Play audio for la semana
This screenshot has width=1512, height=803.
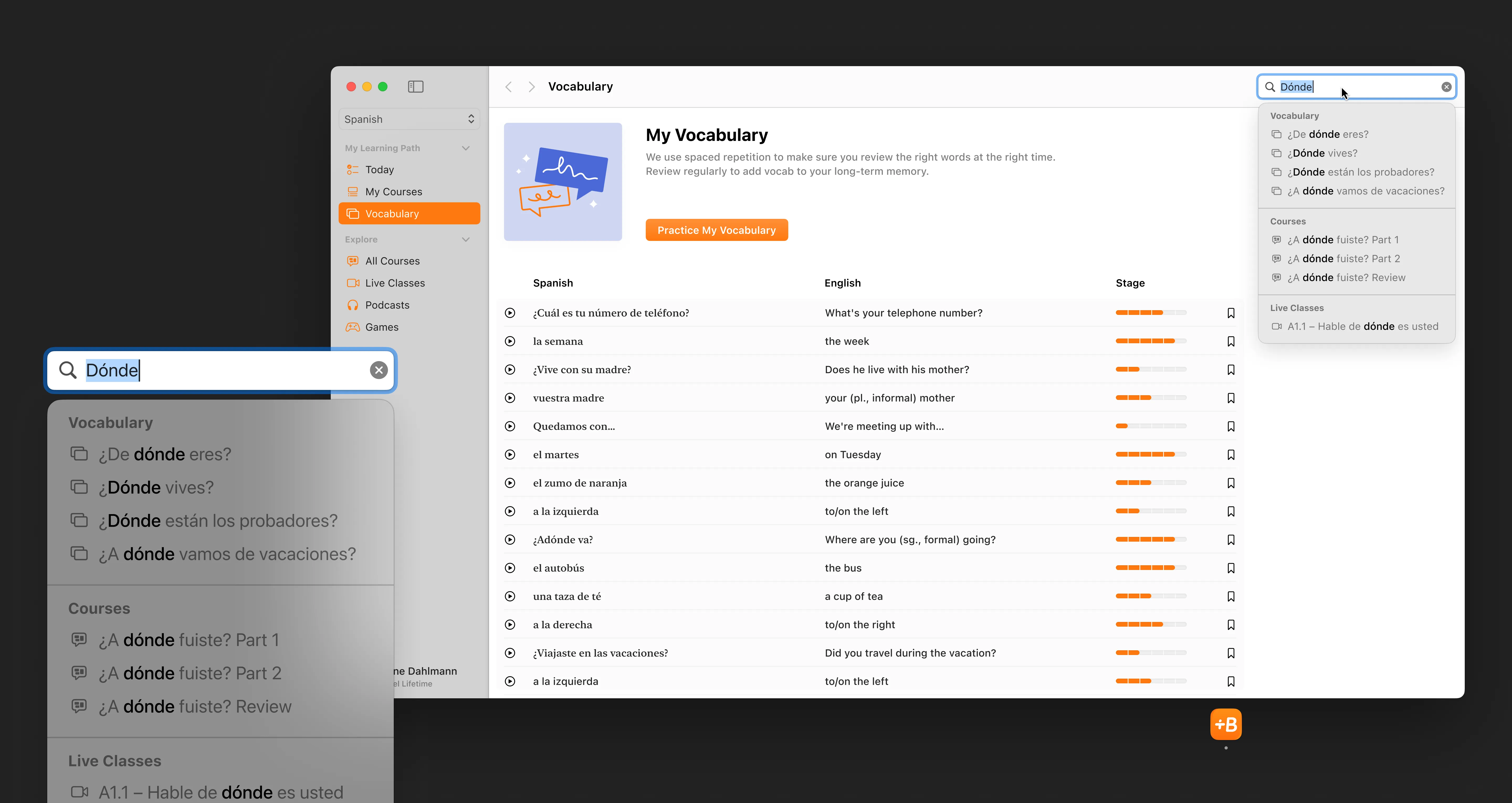[x=510, y=341]
